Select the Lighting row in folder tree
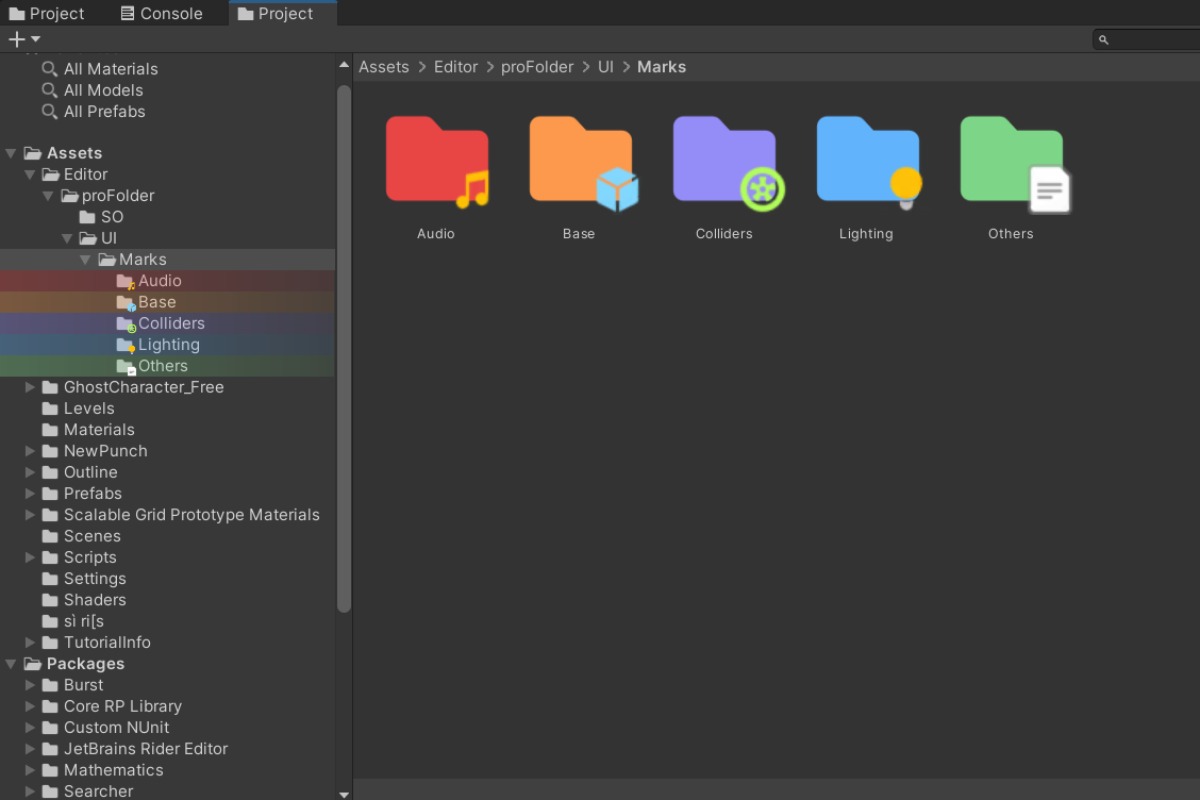The image size is (1200, 800). tap(168, 345)
